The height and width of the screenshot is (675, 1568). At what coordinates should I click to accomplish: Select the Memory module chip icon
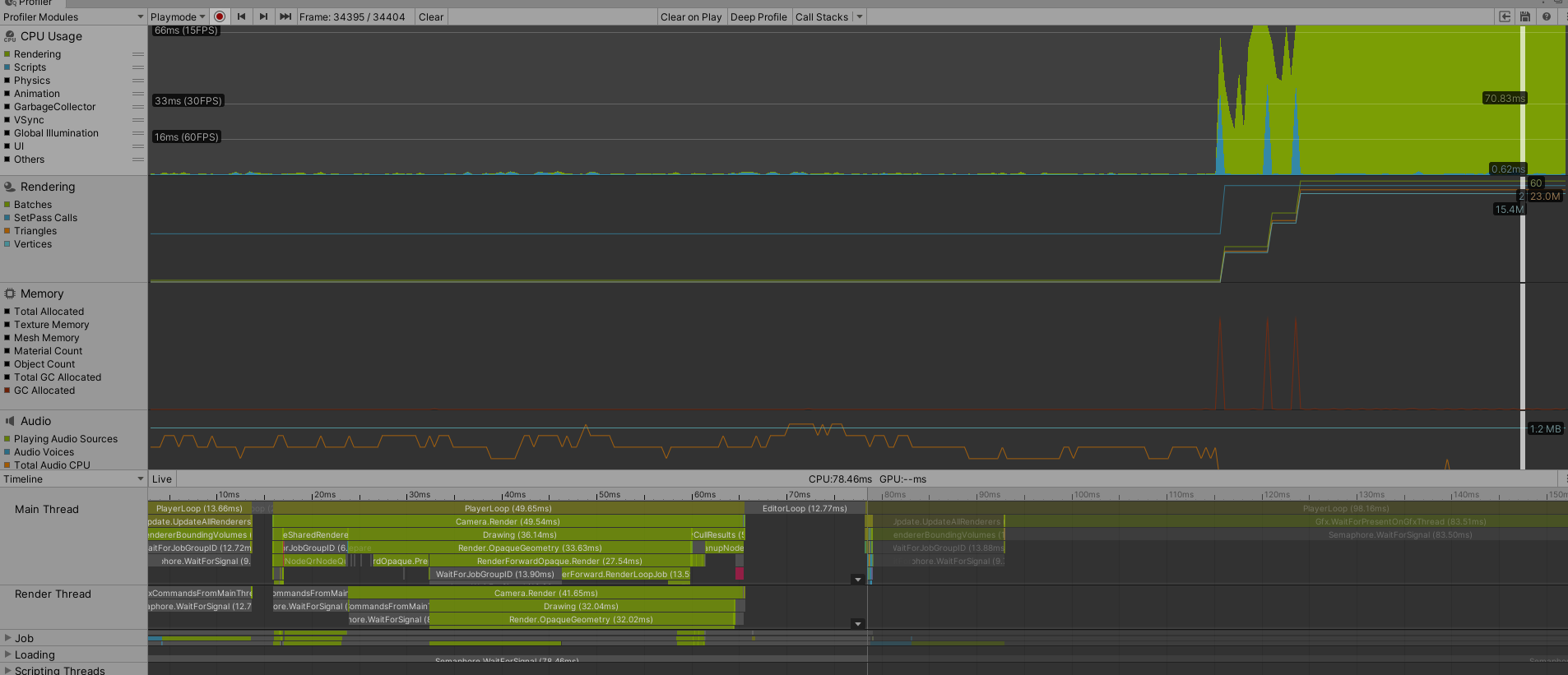click(x=10, y=294)
